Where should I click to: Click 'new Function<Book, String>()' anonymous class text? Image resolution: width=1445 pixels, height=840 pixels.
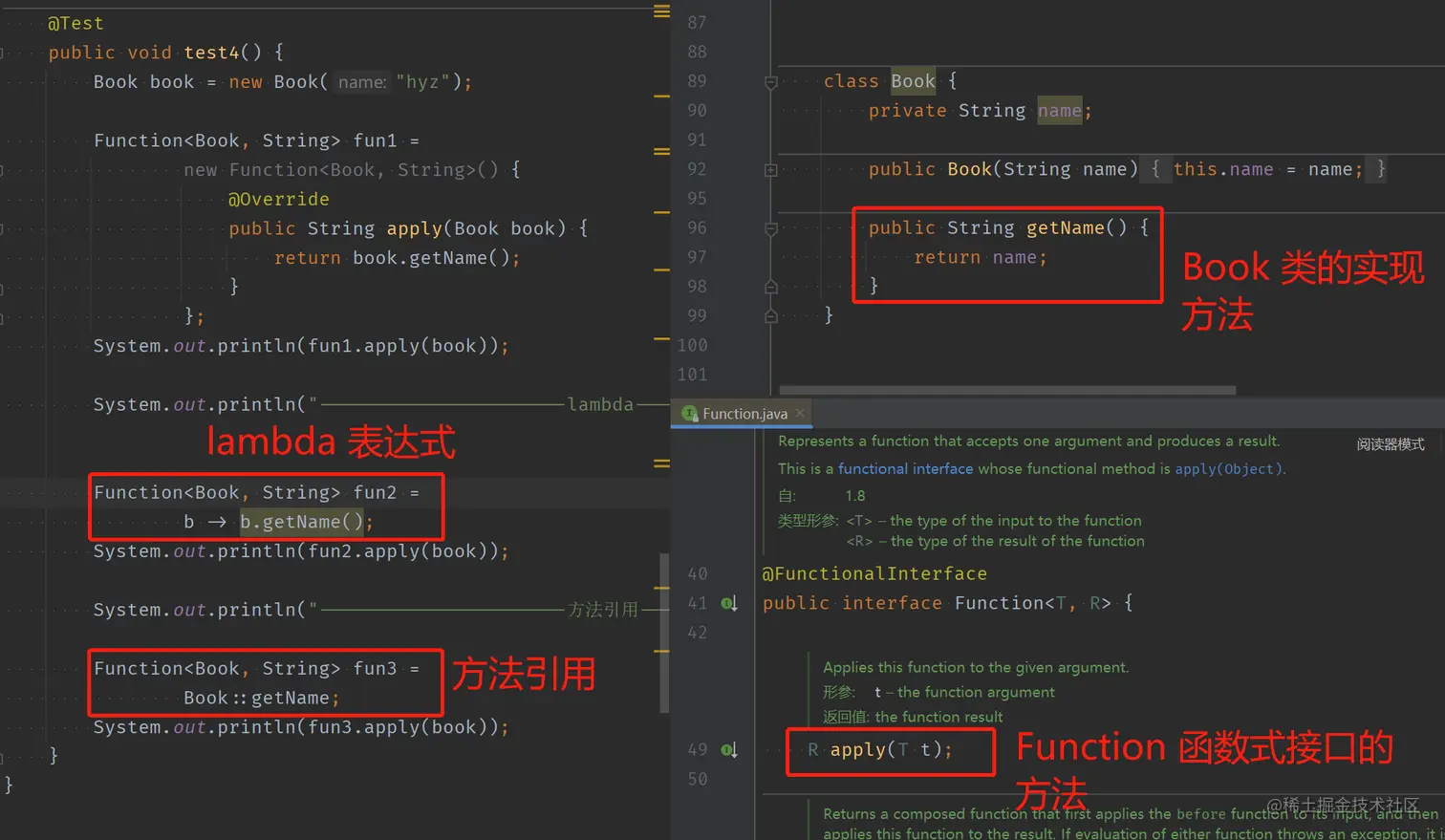pyautogui.click(x=341, y=170)
